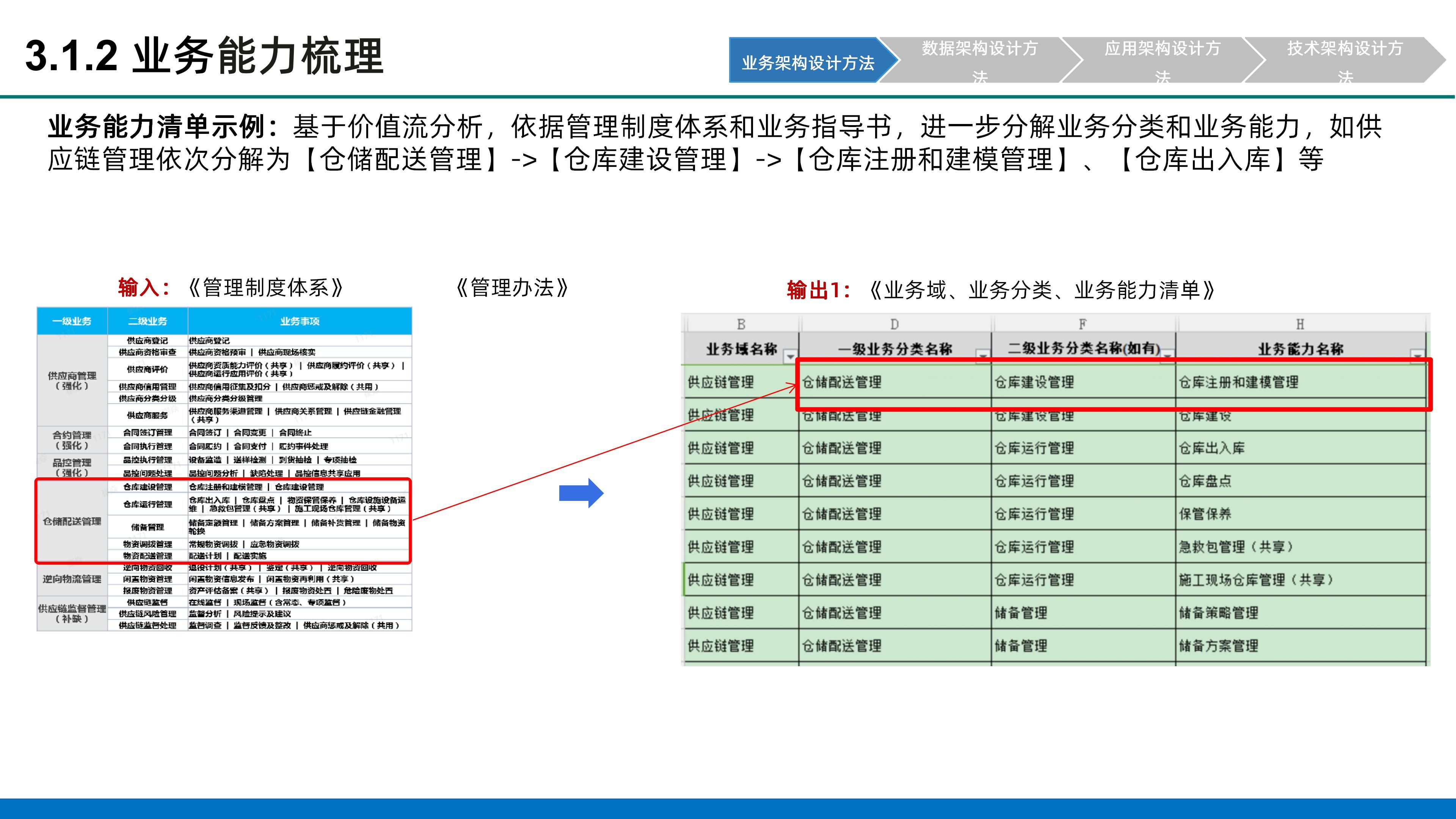Click the 二级业务 header in the input table
The width and height of the screenshot is (1456, 819).
(147, 321)
